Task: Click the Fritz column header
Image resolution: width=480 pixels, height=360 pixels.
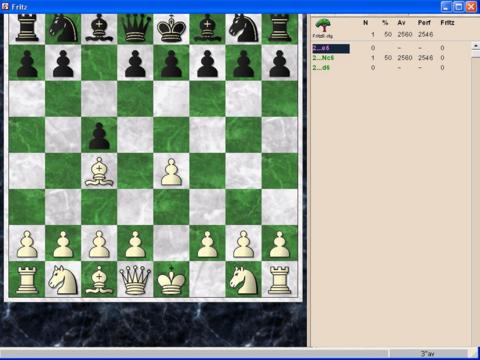Action: [x=447, y=23]
